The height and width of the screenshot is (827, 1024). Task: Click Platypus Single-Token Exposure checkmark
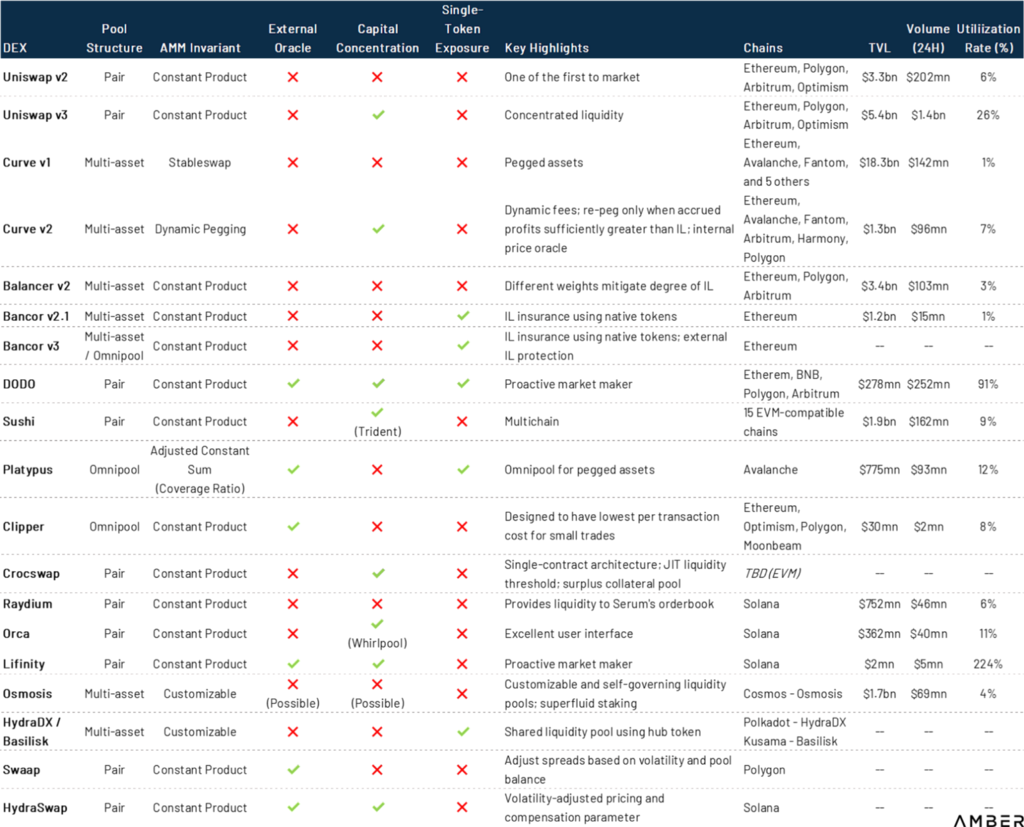pos(463,469)
